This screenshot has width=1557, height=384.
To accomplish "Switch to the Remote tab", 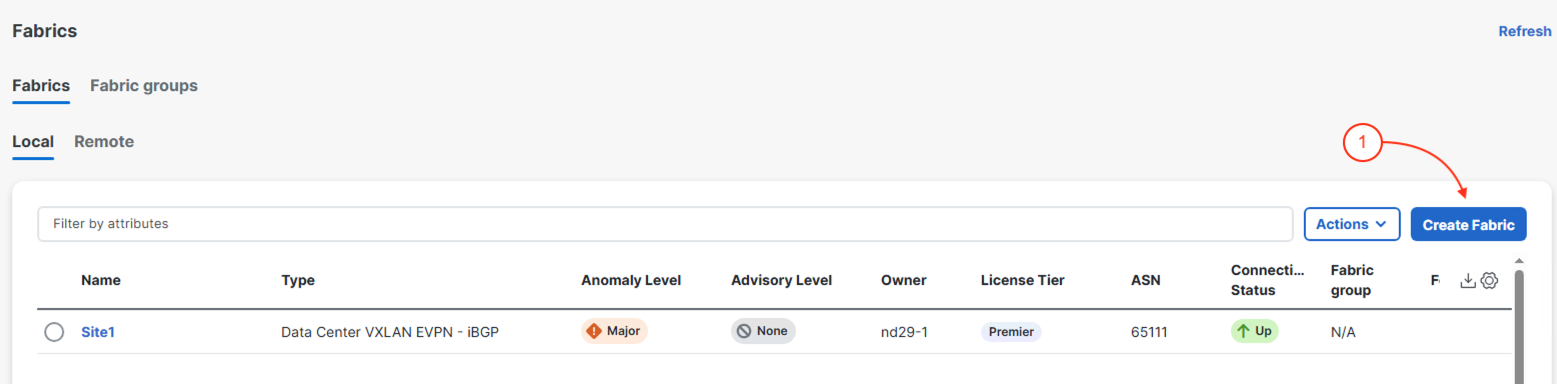I will [x=104, y=142].
